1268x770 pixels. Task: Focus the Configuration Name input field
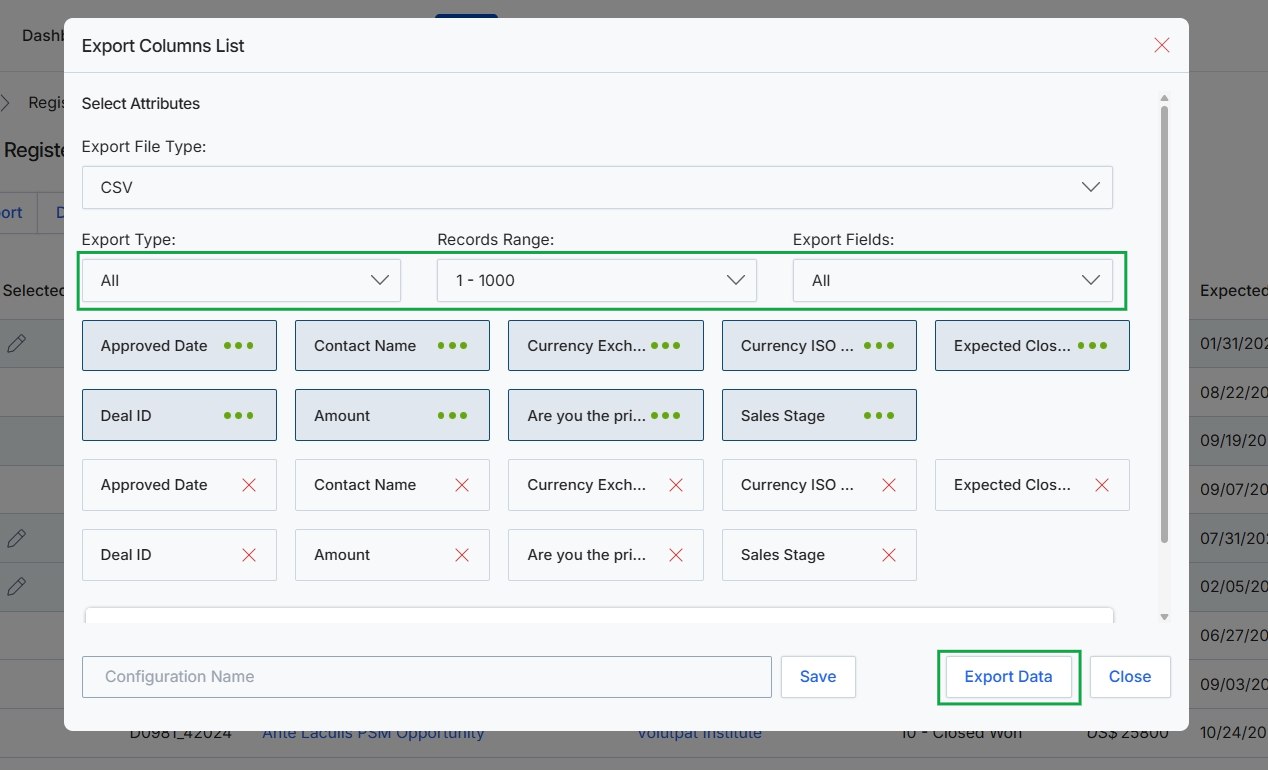(x=427, y=677)
